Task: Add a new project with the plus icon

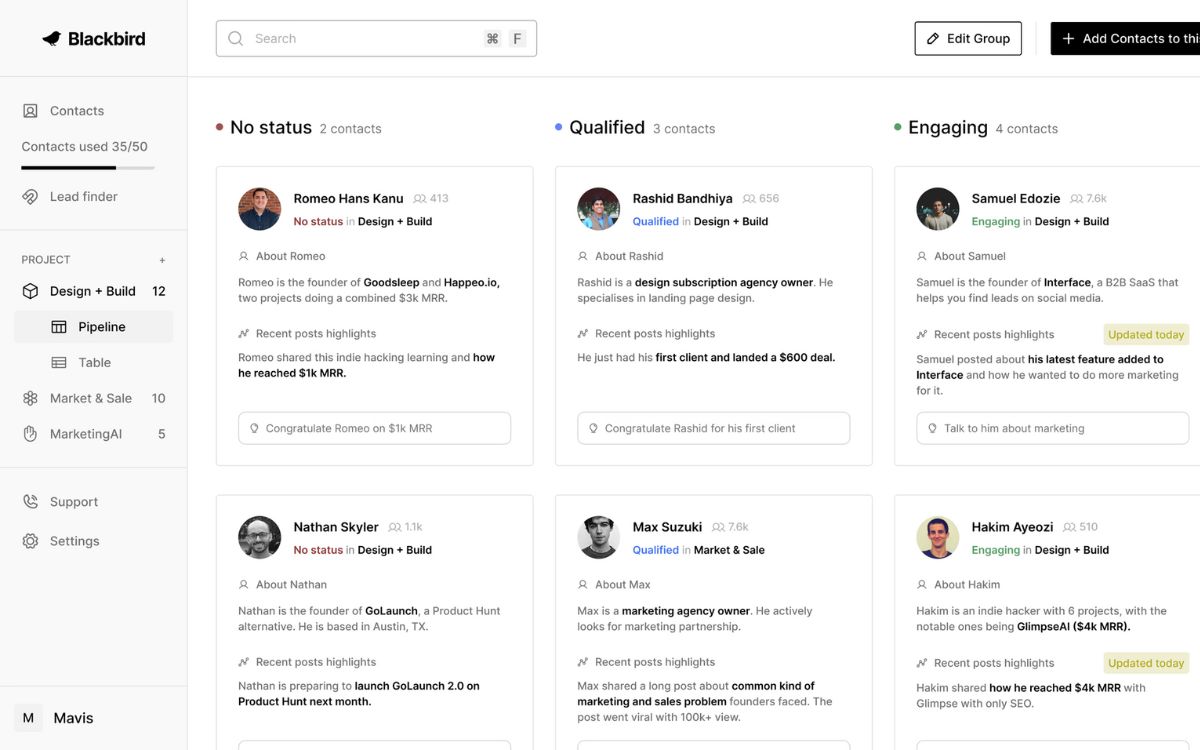Action: point(162,260)
